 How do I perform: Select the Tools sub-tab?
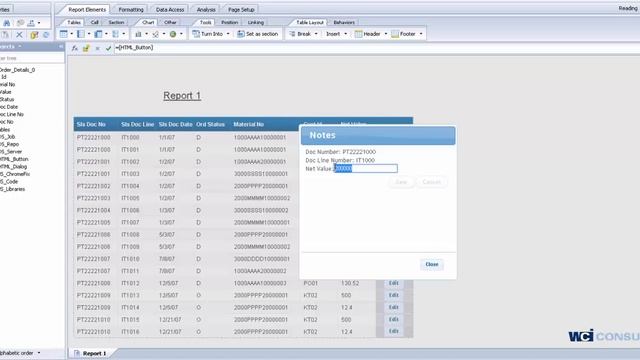(205, 22)
